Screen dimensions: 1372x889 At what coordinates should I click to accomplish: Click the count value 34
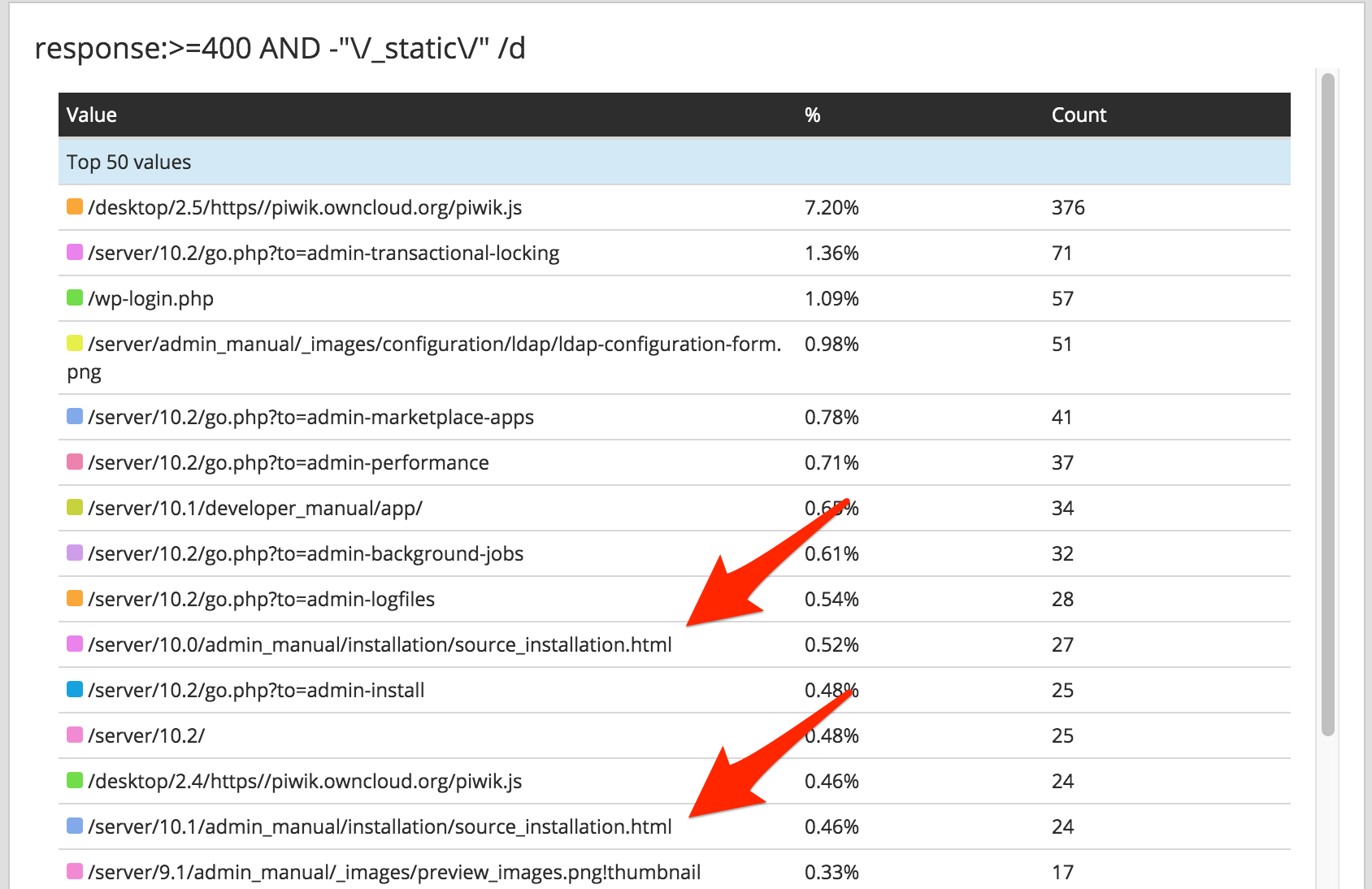tap(1062, 508)
